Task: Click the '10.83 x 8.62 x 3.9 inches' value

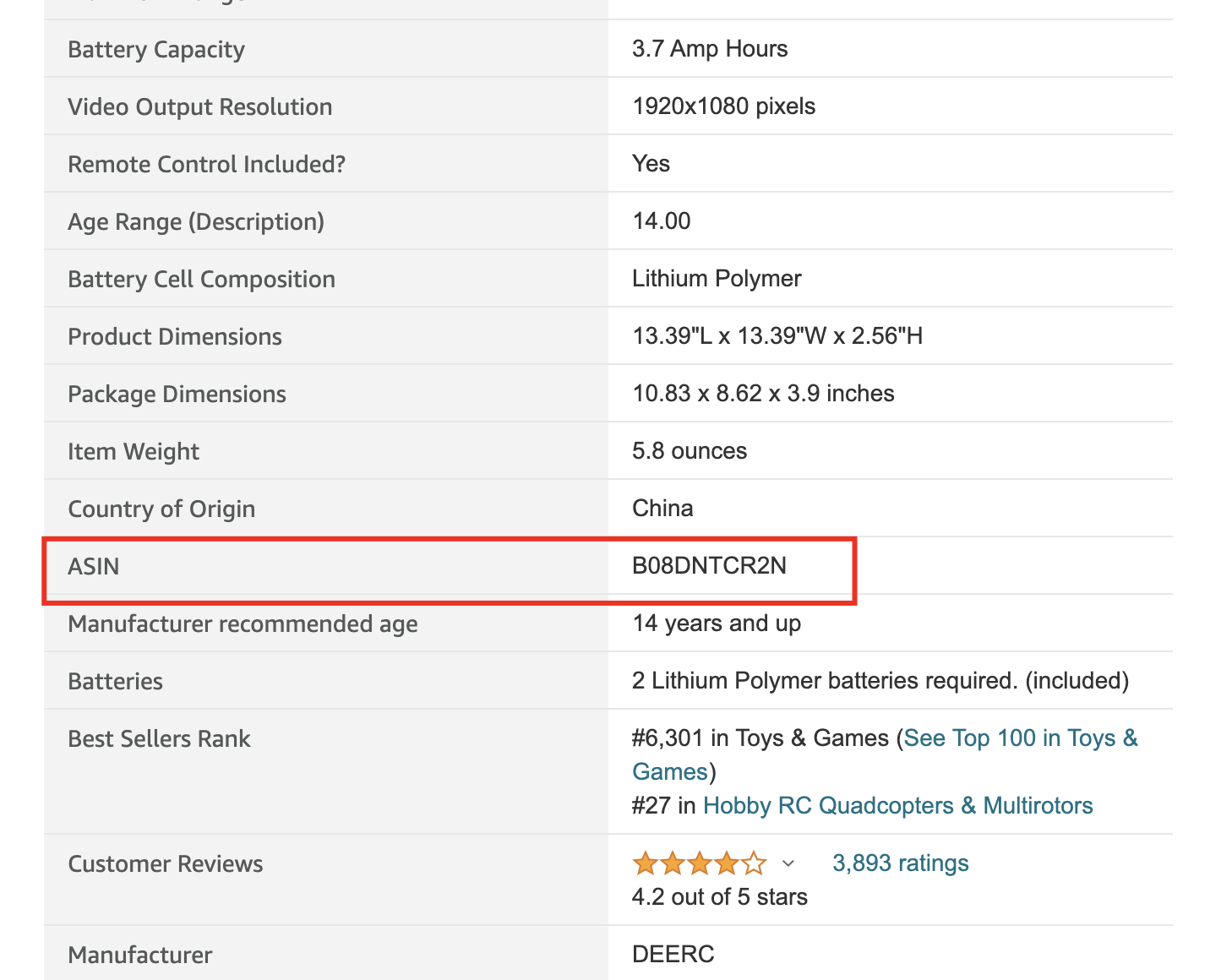Action: [763, 393]
